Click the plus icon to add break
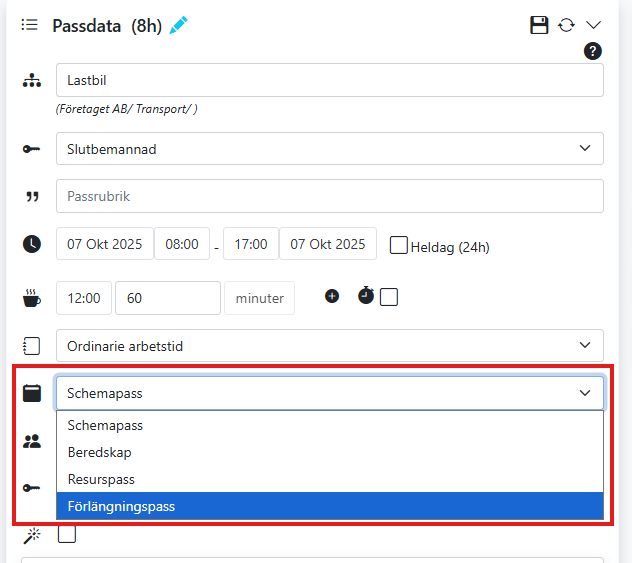This screenshot has width=632, height=563. pos(332,296)
